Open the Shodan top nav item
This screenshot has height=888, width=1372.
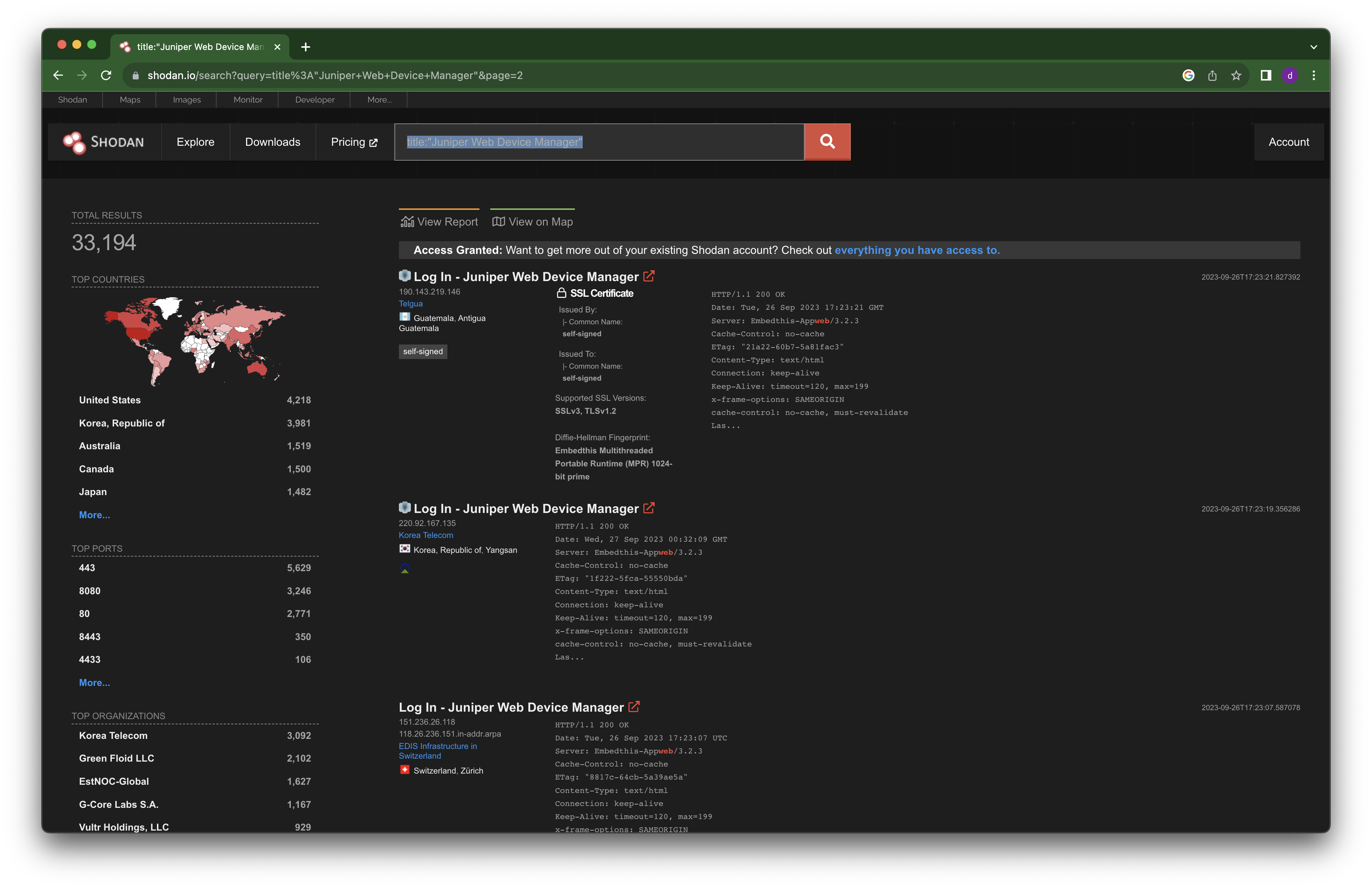coord(73,100)
